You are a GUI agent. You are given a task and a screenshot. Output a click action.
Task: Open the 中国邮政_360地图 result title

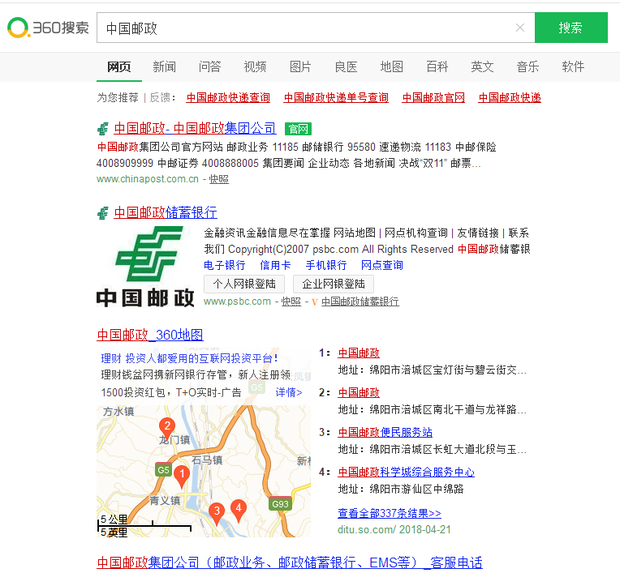tap(150, 335)
